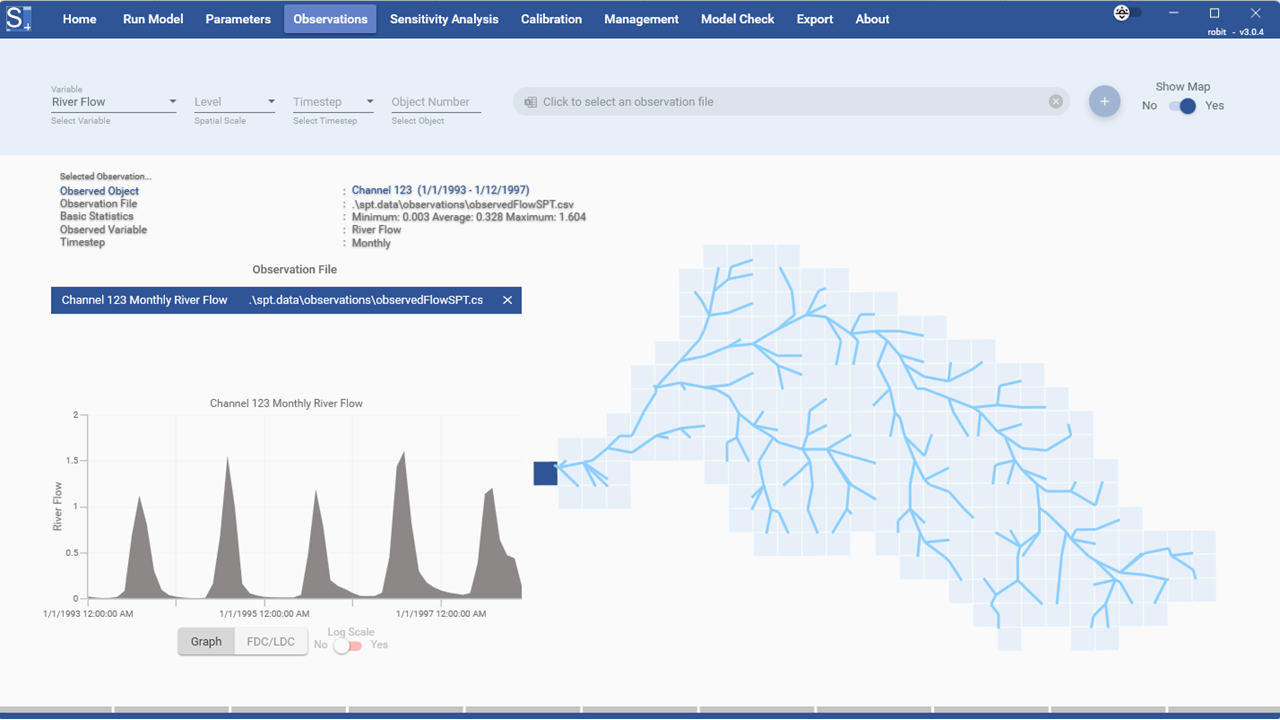Click the SWAT+ app logo icon
The width and height of the screenshot is (1280, 720).
[x=19, y=18]
